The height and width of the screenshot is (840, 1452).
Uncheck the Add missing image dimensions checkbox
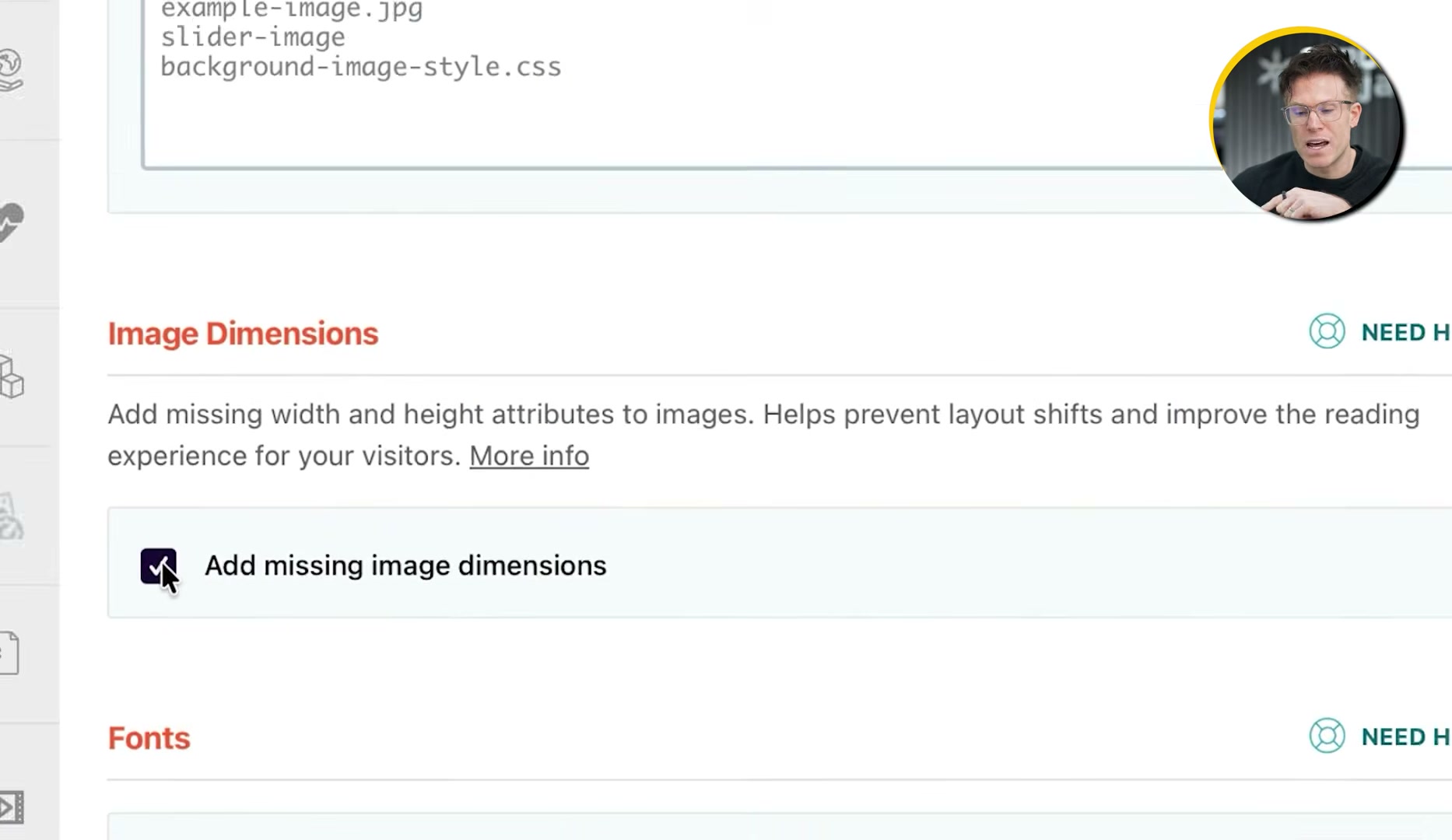[x=160, y=566]
